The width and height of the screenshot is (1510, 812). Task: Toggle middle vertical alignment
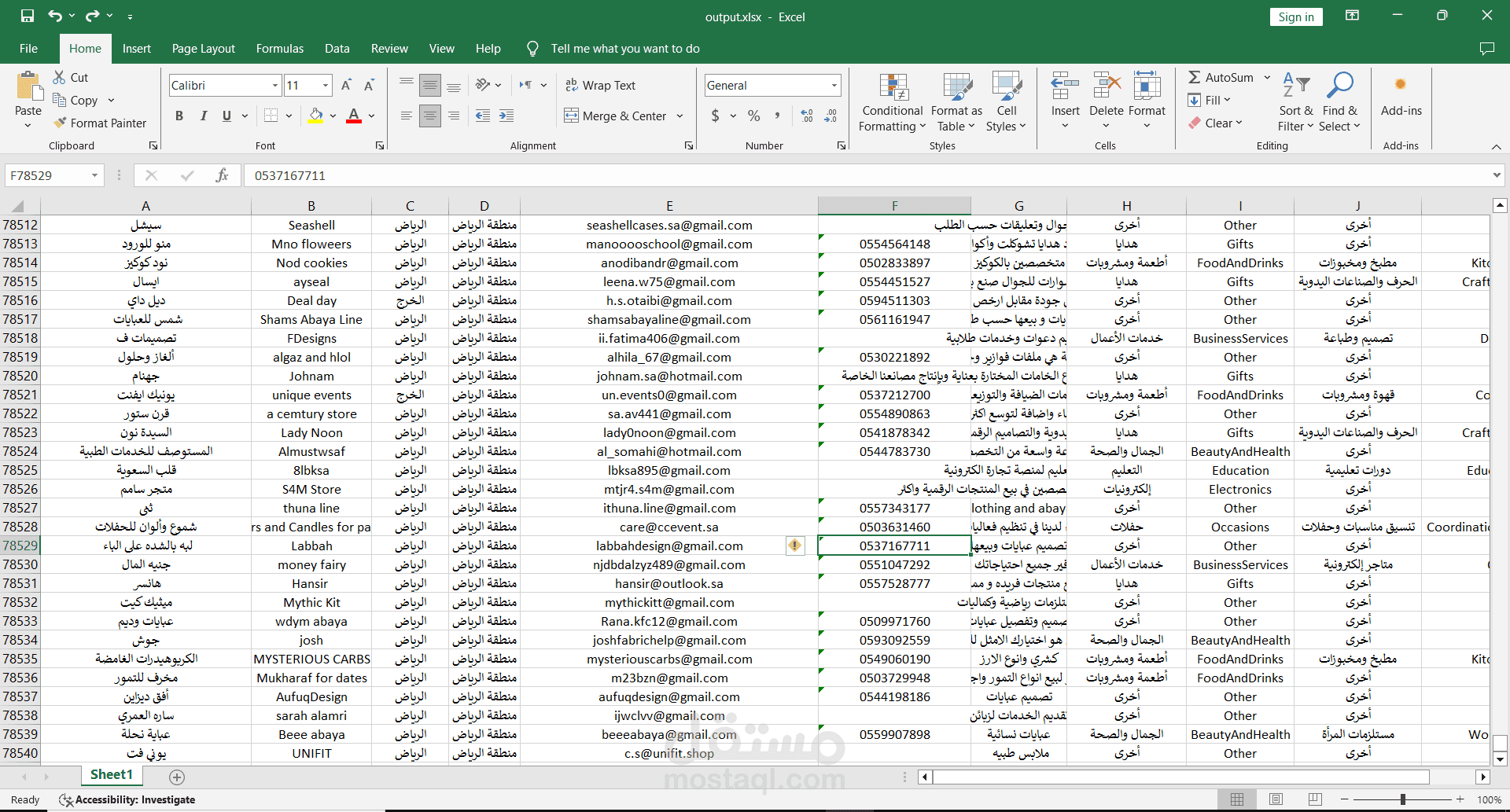pos(430,85)
